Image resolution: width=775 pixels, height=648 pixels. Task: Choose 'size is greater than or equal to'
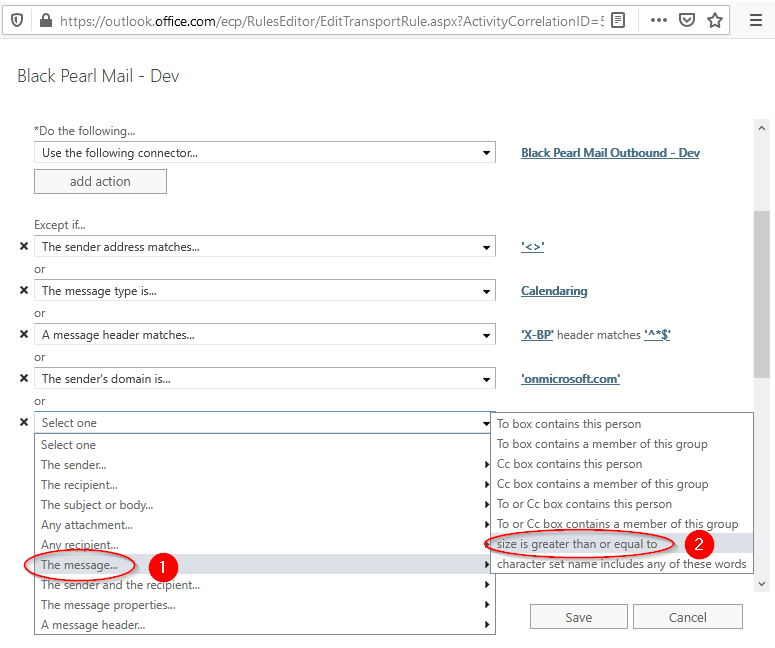[x=577, y=544]
